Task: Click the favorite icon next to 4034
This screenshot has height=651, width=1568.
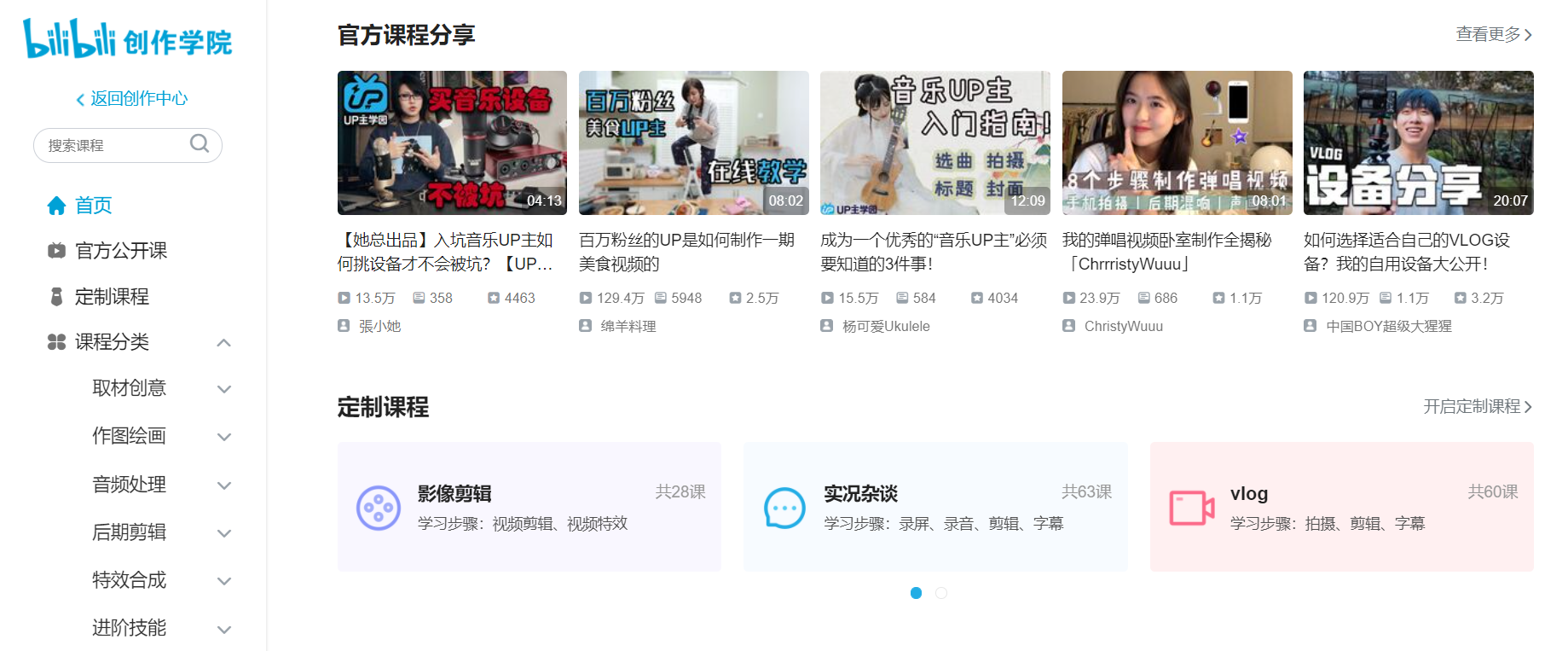Action: pos(977,298)
